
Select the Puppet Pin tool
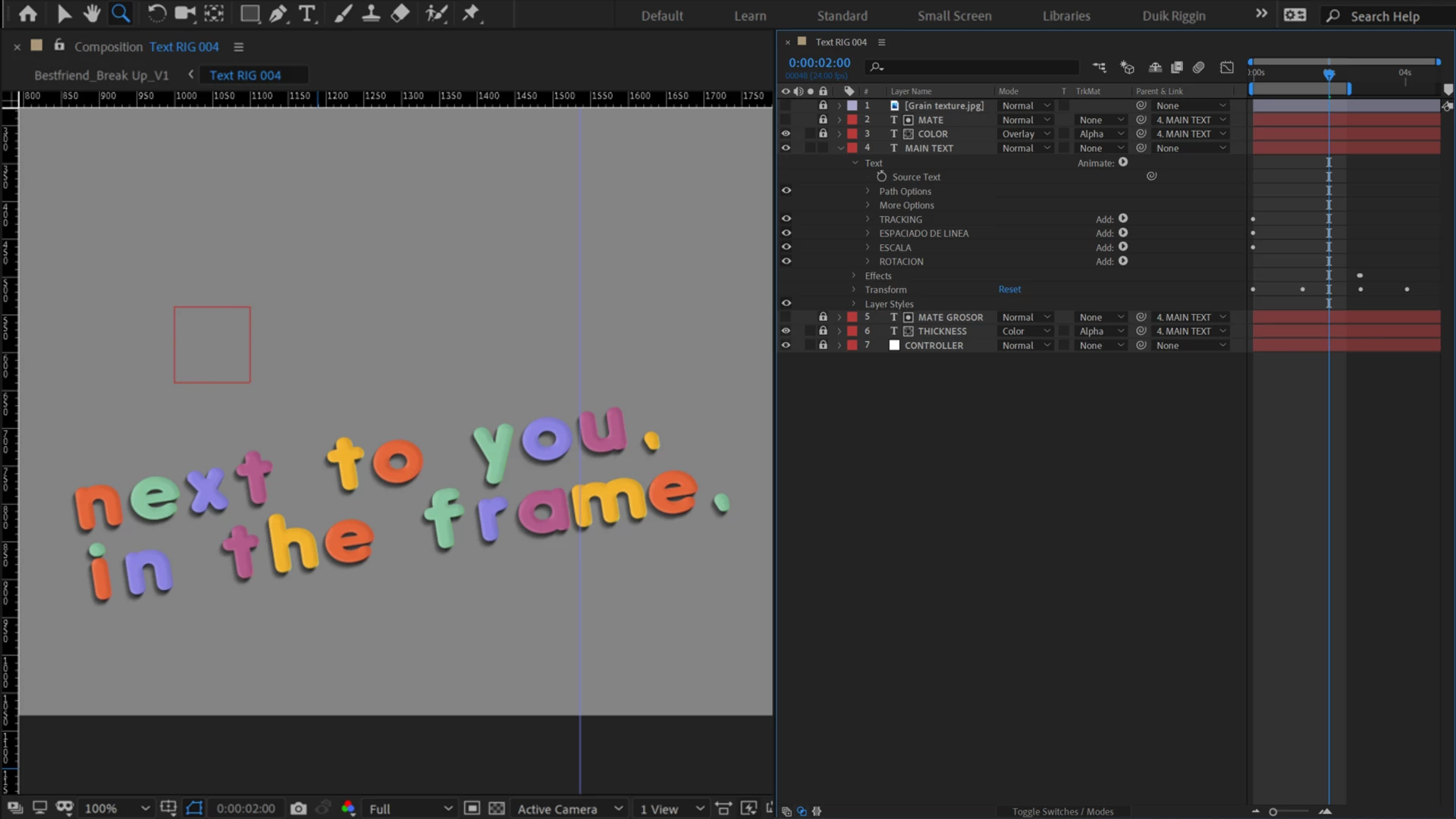[x=471, y=14]
